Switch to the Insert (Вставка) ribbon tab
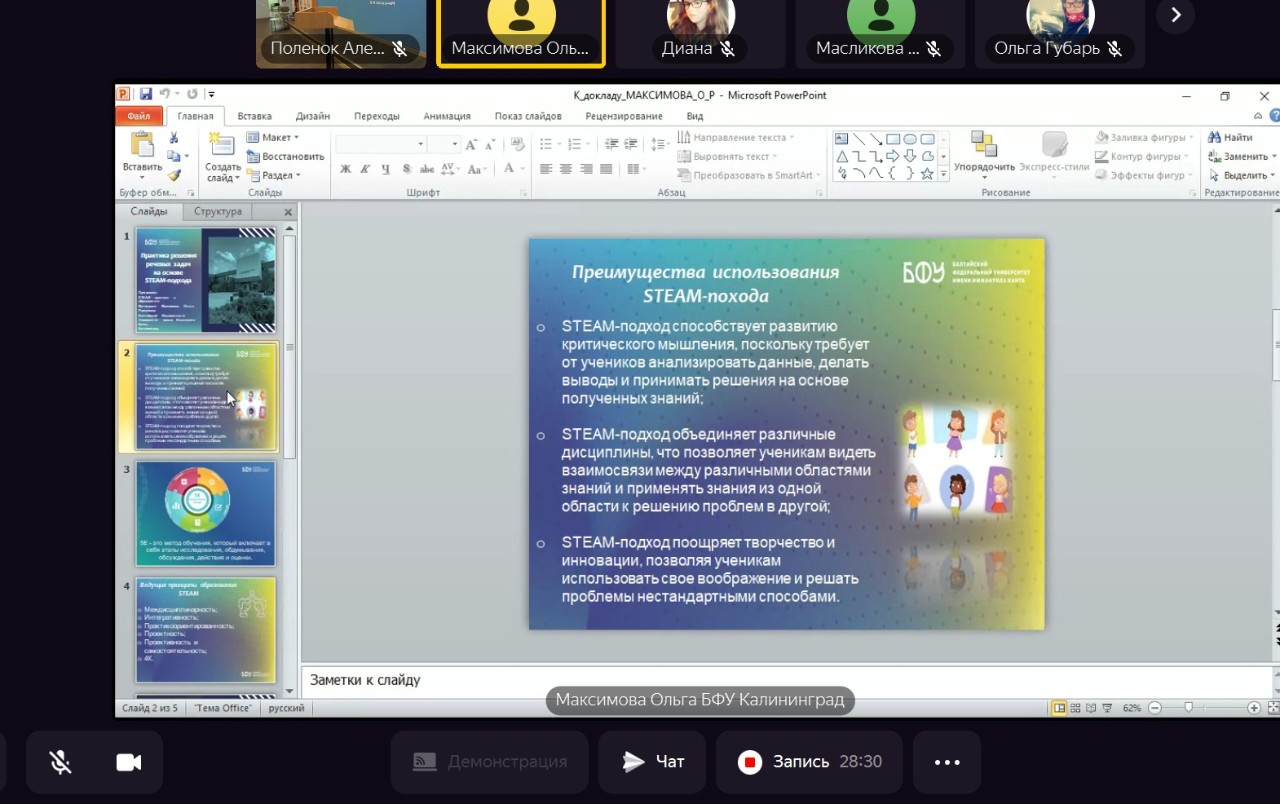Viewport: 1280px width, 804px height. point(254,116)
